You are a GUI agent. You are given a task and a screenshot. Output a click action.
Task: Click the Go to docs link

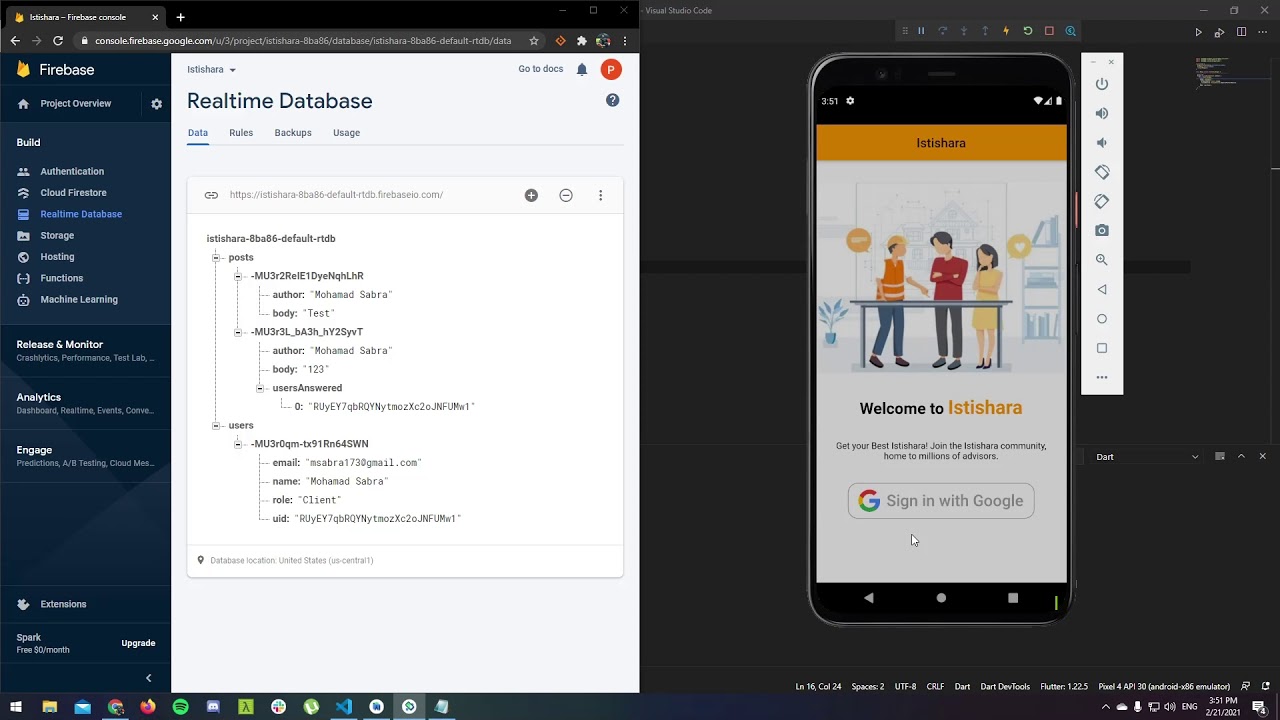click(x=540, y=69)
